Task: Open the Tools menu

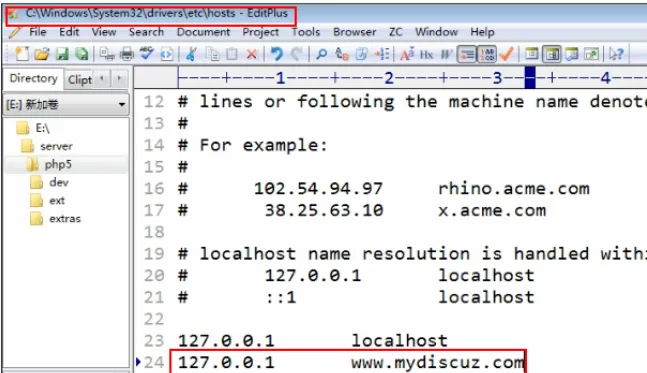Action: 306,32
